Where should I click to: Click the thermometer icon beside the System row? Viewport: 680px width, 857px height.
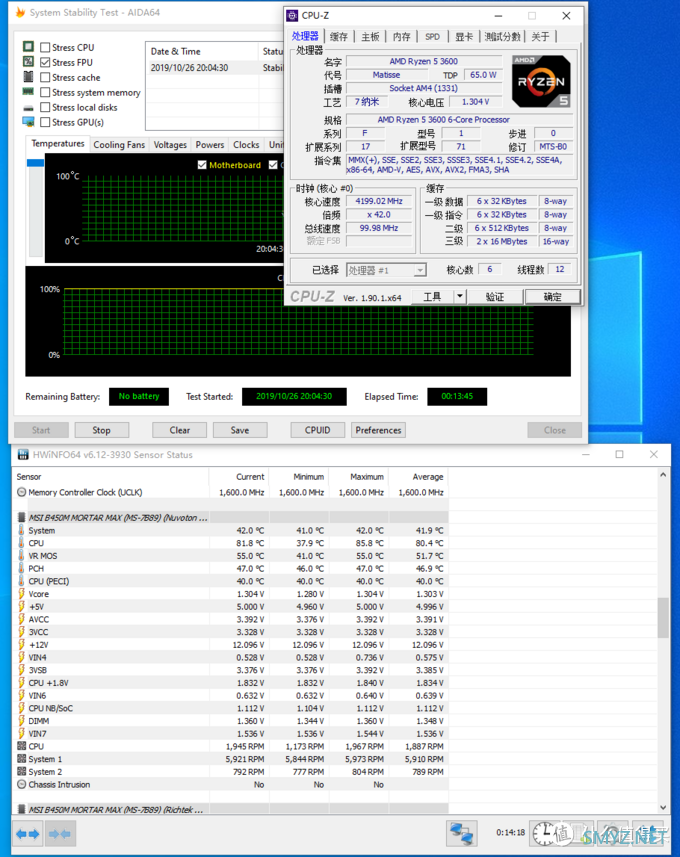pos(22,530)
